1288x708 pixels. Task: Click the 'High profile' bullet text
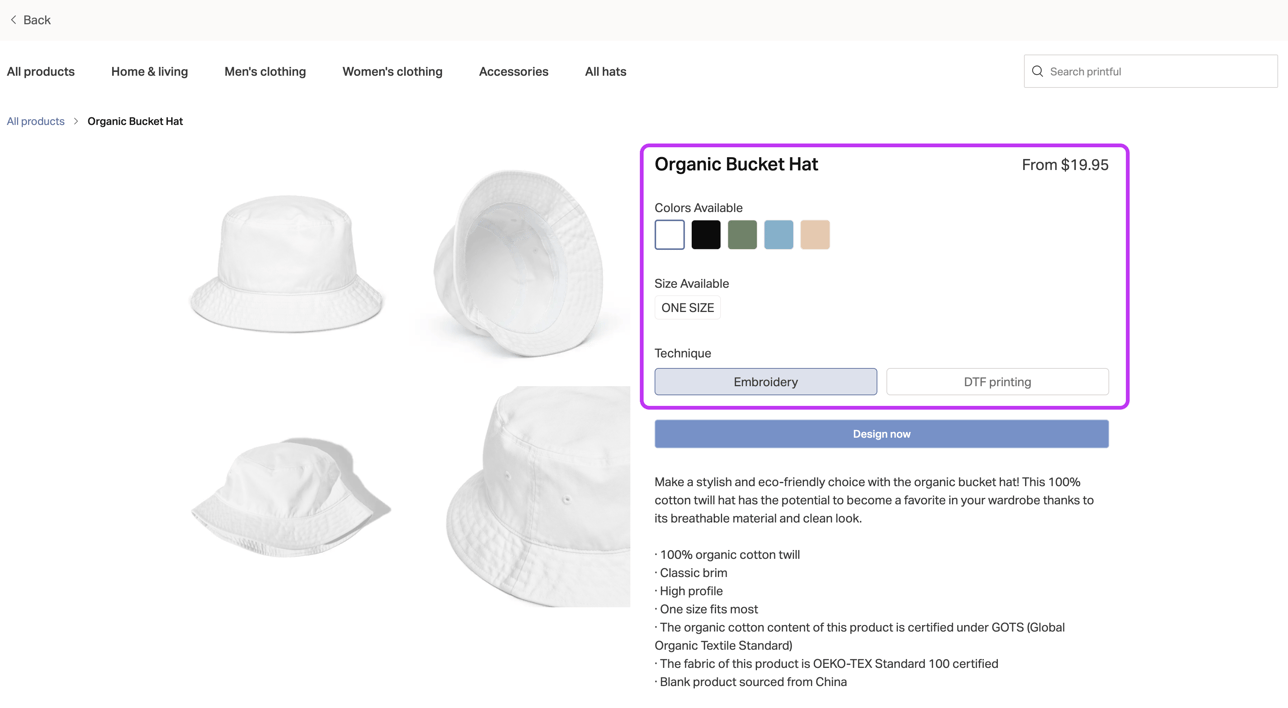click(689, 591)
